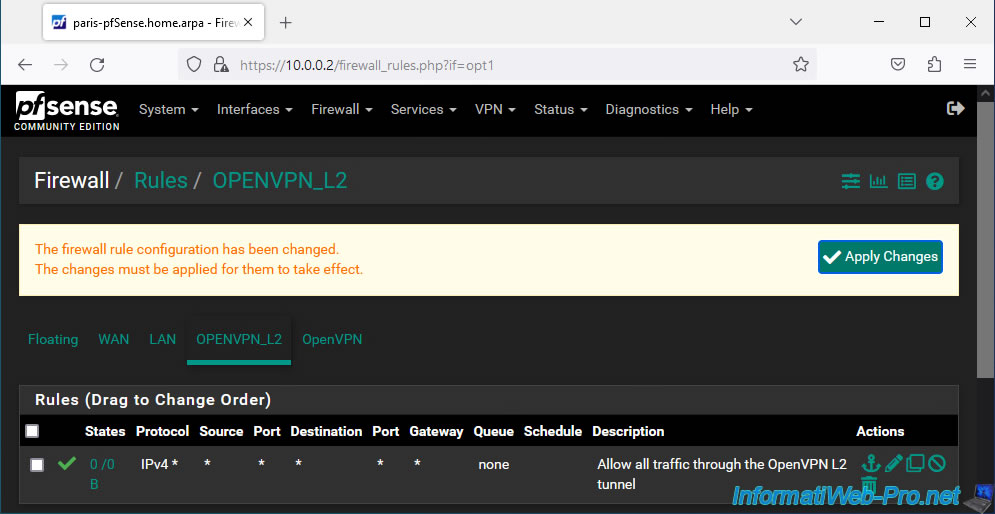Open the list all tabs chevron
Viewport: 995px width, 514px height.
(796, 22)
